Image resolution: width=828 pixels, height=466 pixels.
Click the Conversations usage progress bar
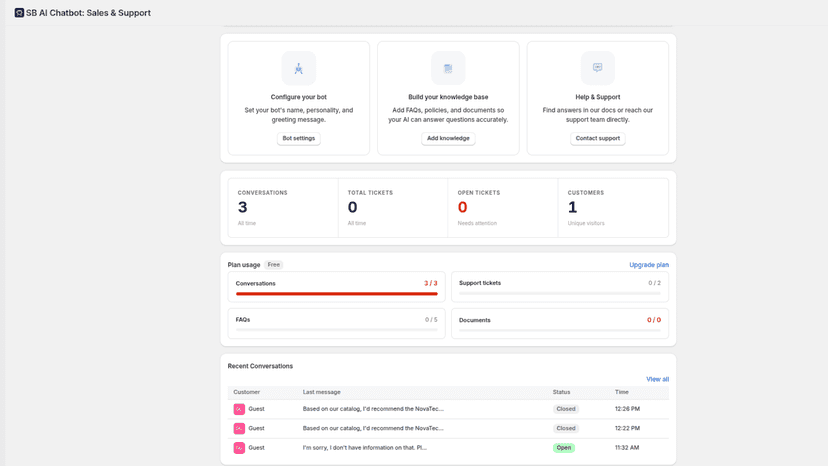point(337,294)
